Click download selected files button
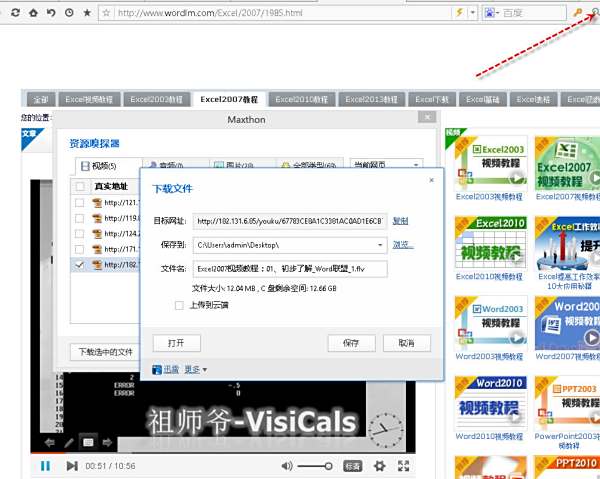 tap(105, 352)
